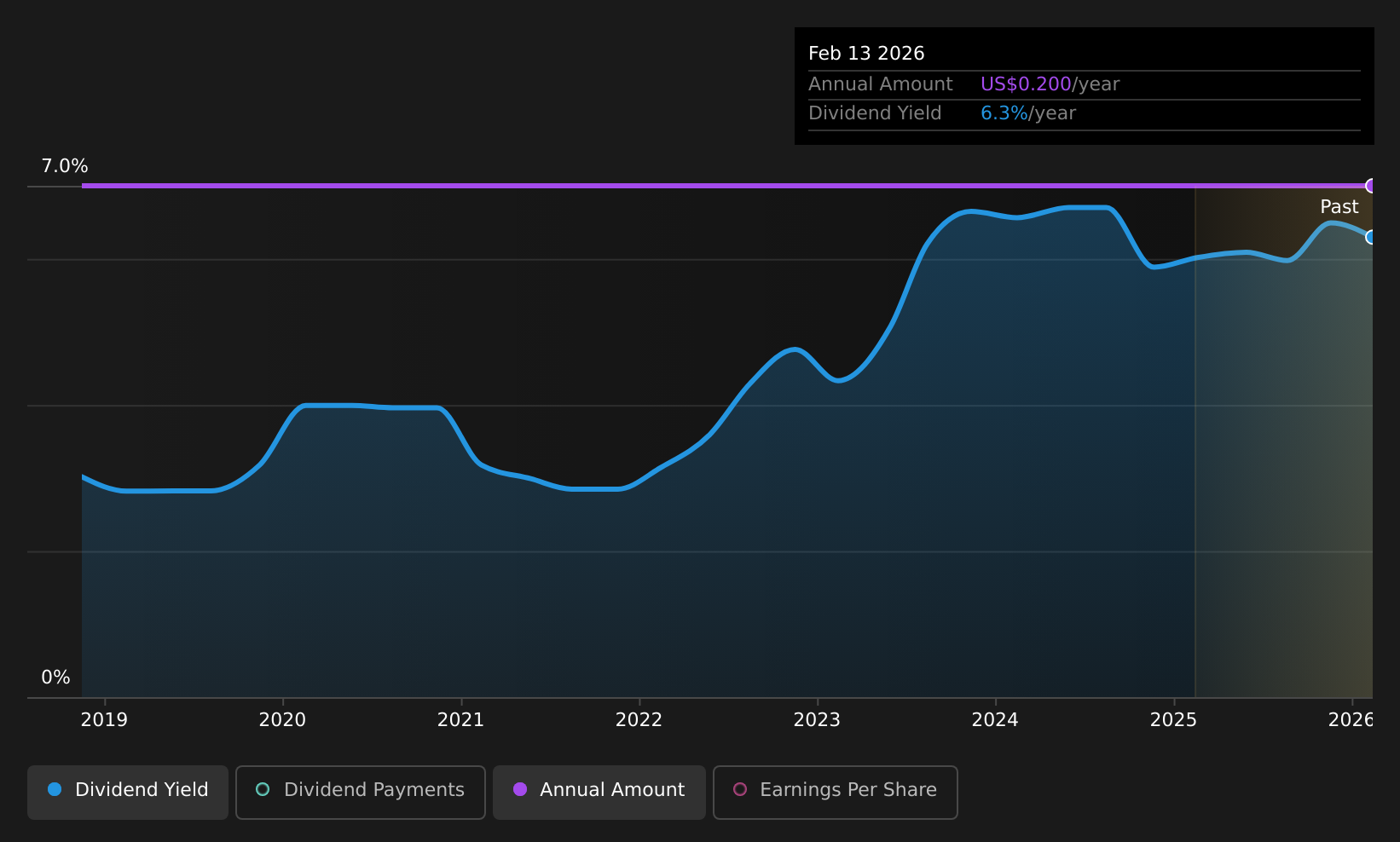Click the 2024 x-axis label
The image size is (1400, 842).
995,720
